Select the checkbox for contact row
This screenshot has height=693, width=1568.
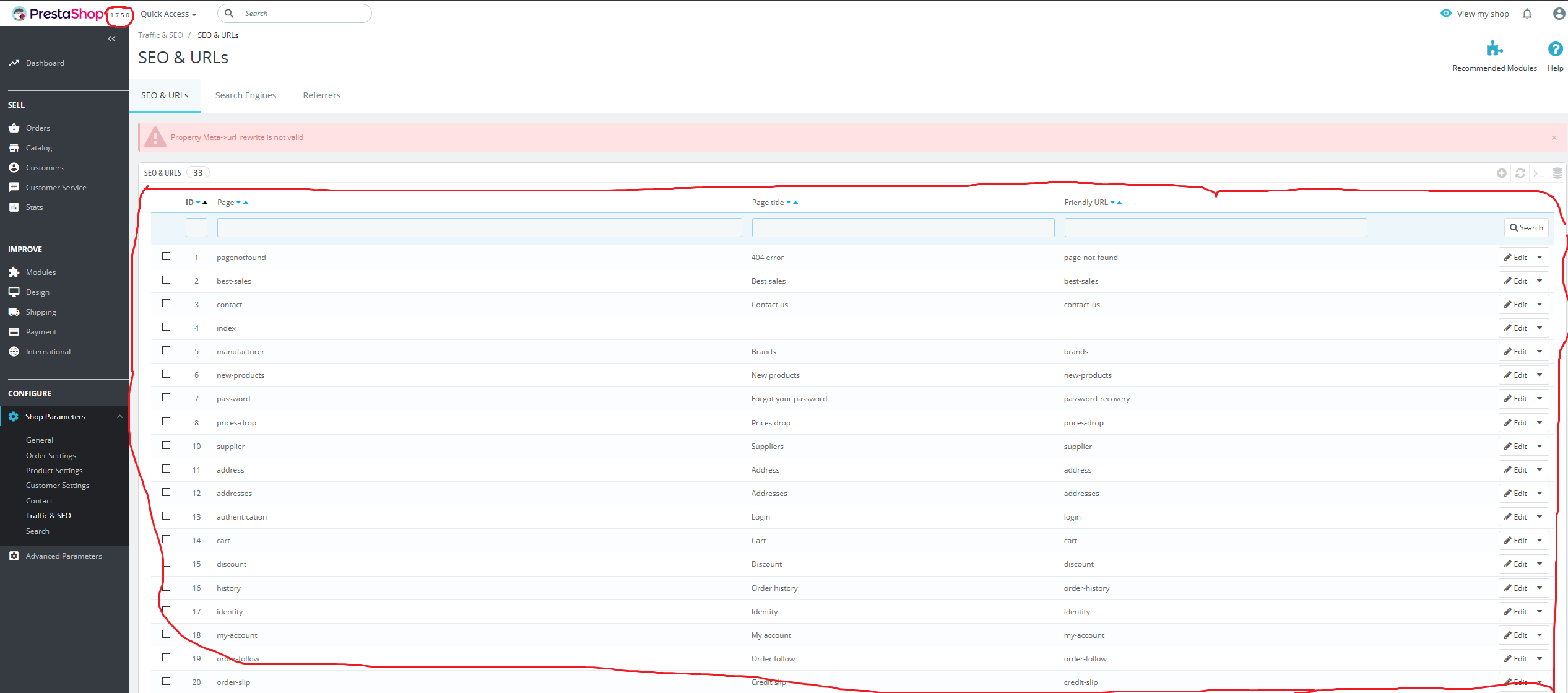click(x=166, y=303)
